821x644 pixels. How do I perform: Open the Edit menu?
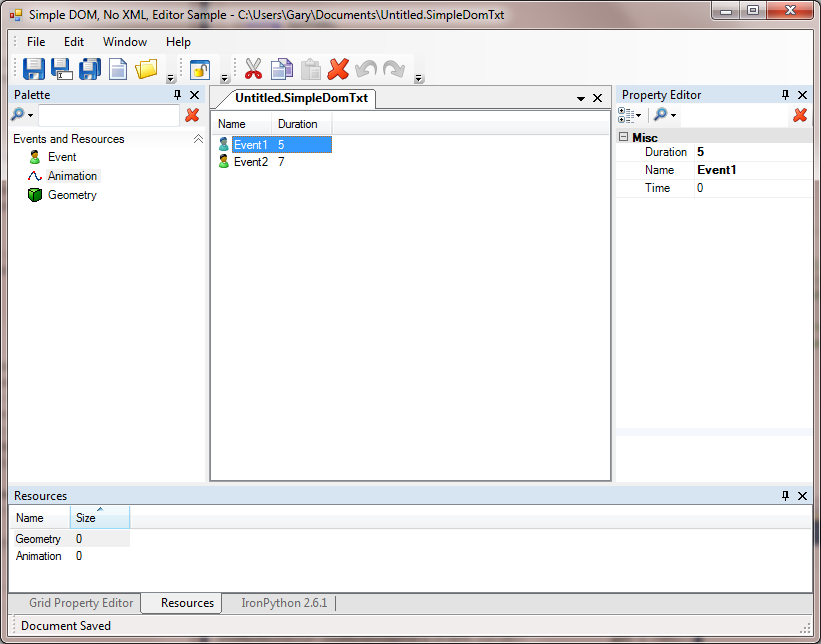[x=74, y=42]
